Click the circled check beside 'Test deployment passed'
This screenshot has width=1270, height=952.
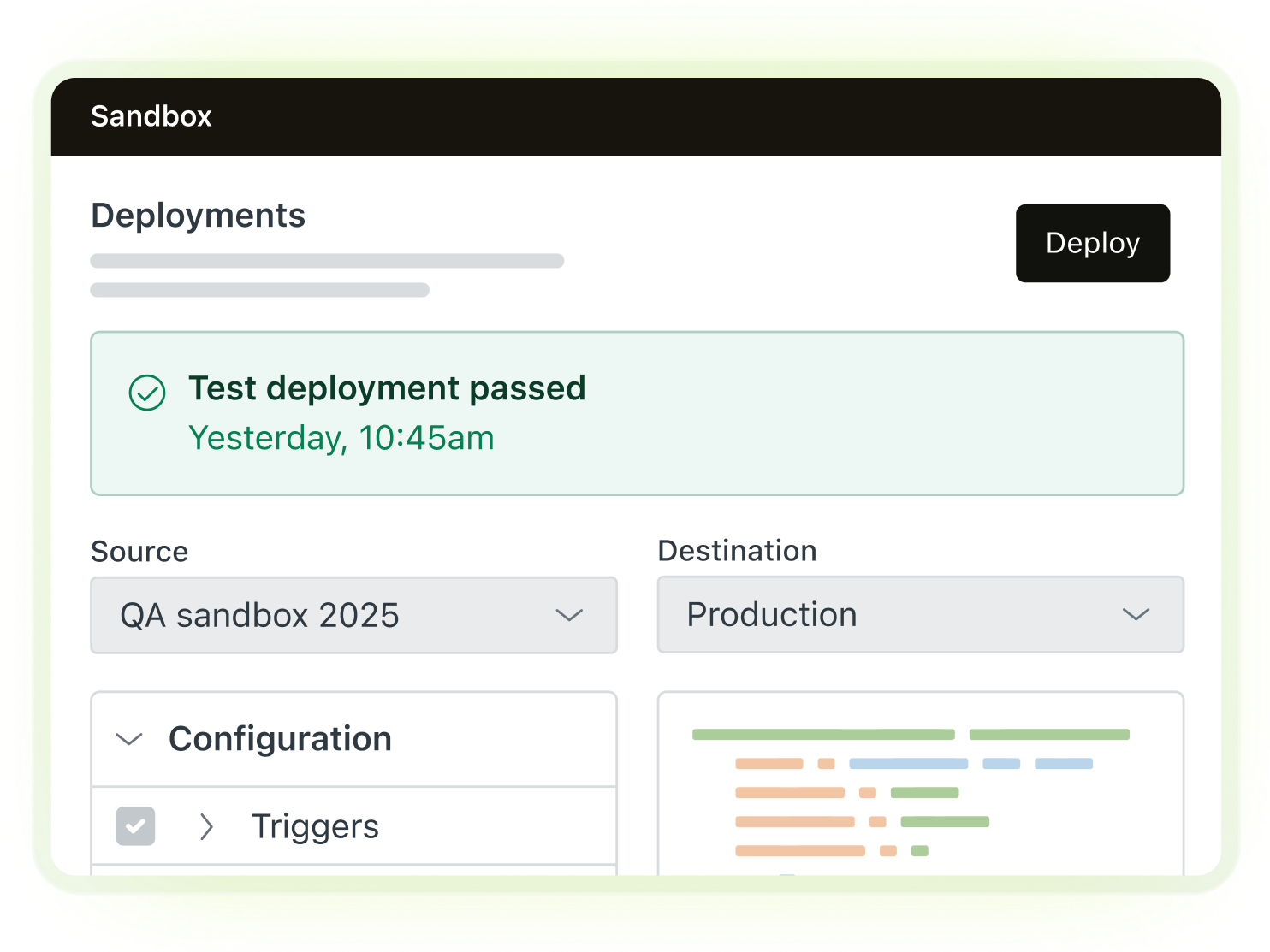click(147, 393)
